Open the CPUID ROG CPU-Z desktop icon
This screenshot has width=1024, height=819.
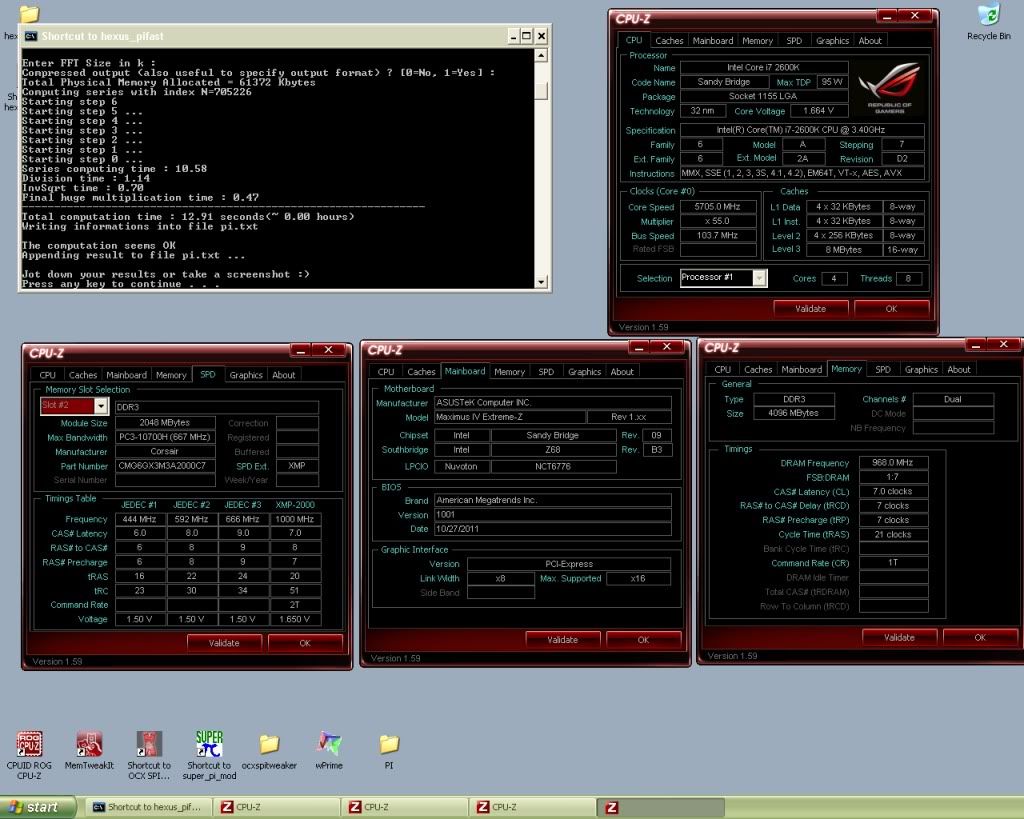click(29, 744)
